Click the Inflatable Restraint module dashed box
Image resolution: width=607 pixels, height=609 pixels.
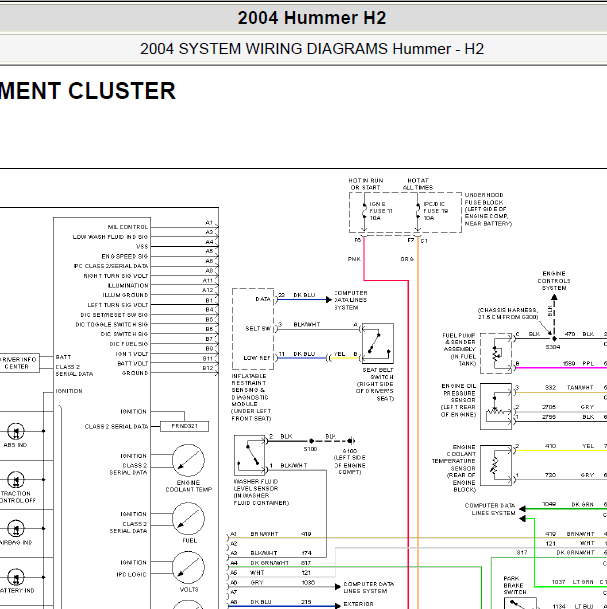253,329
